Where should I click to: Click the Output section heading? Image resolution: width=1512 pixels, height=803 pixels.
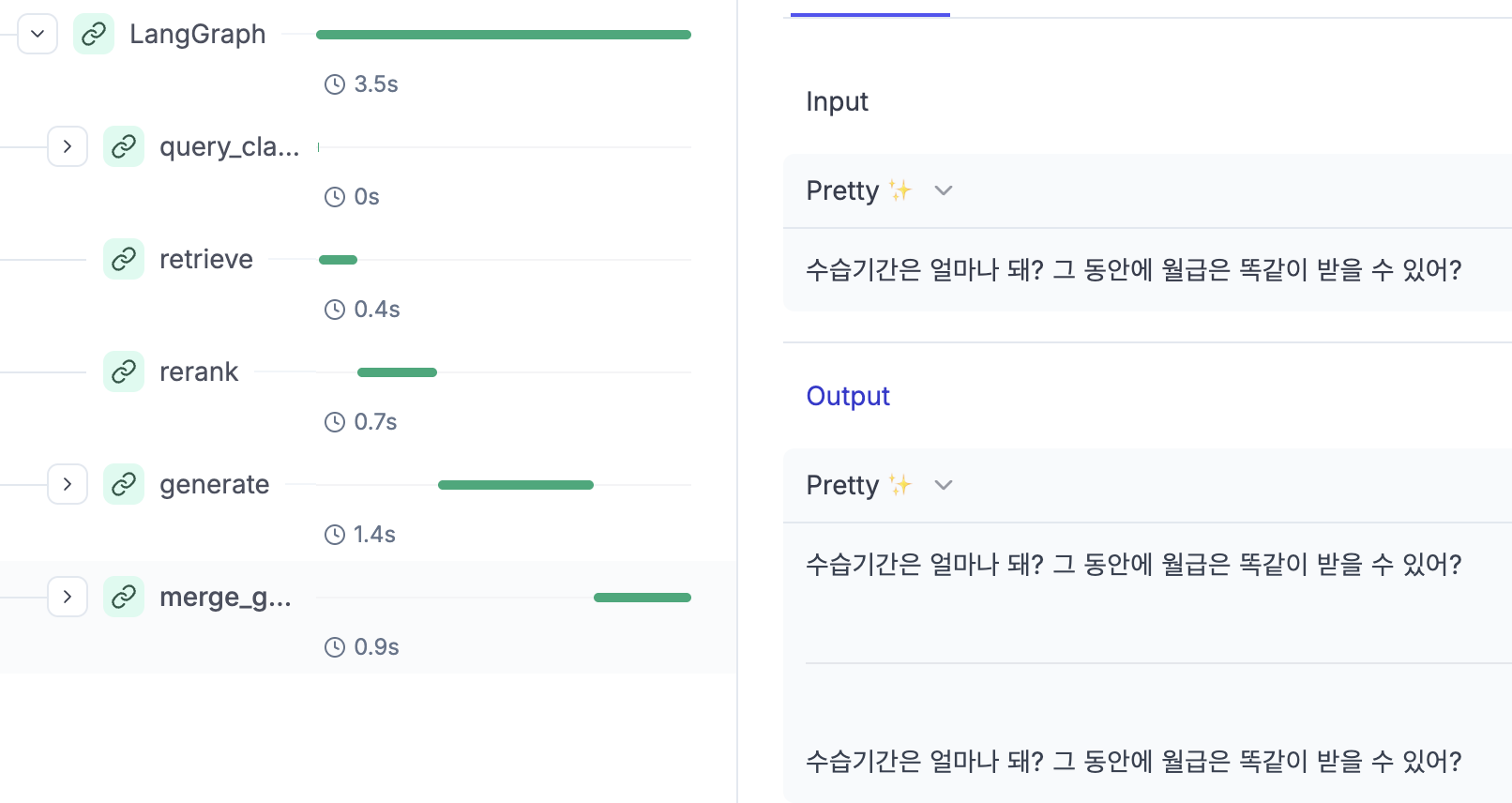tap(848, 396)
